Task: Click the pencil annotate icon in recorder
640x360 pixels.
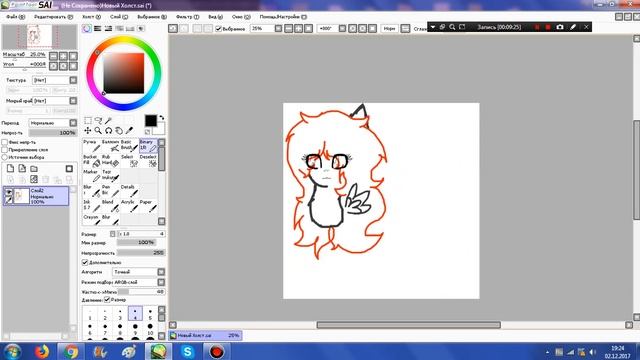Action: pos(573,27)
